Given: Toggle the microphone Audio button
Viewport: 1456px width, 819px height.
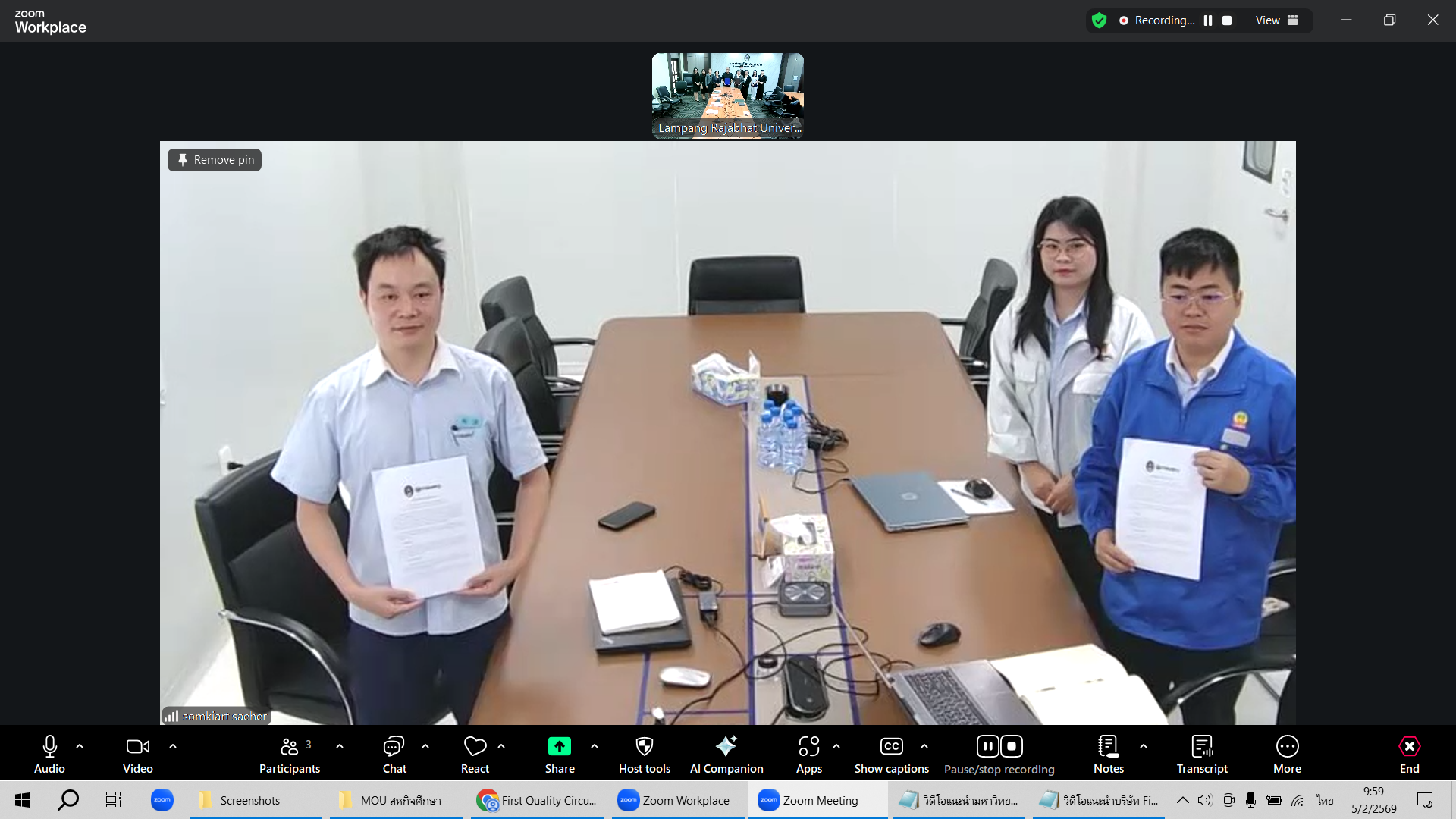Looking at the screenshot, I should click(x=50, y=747).
